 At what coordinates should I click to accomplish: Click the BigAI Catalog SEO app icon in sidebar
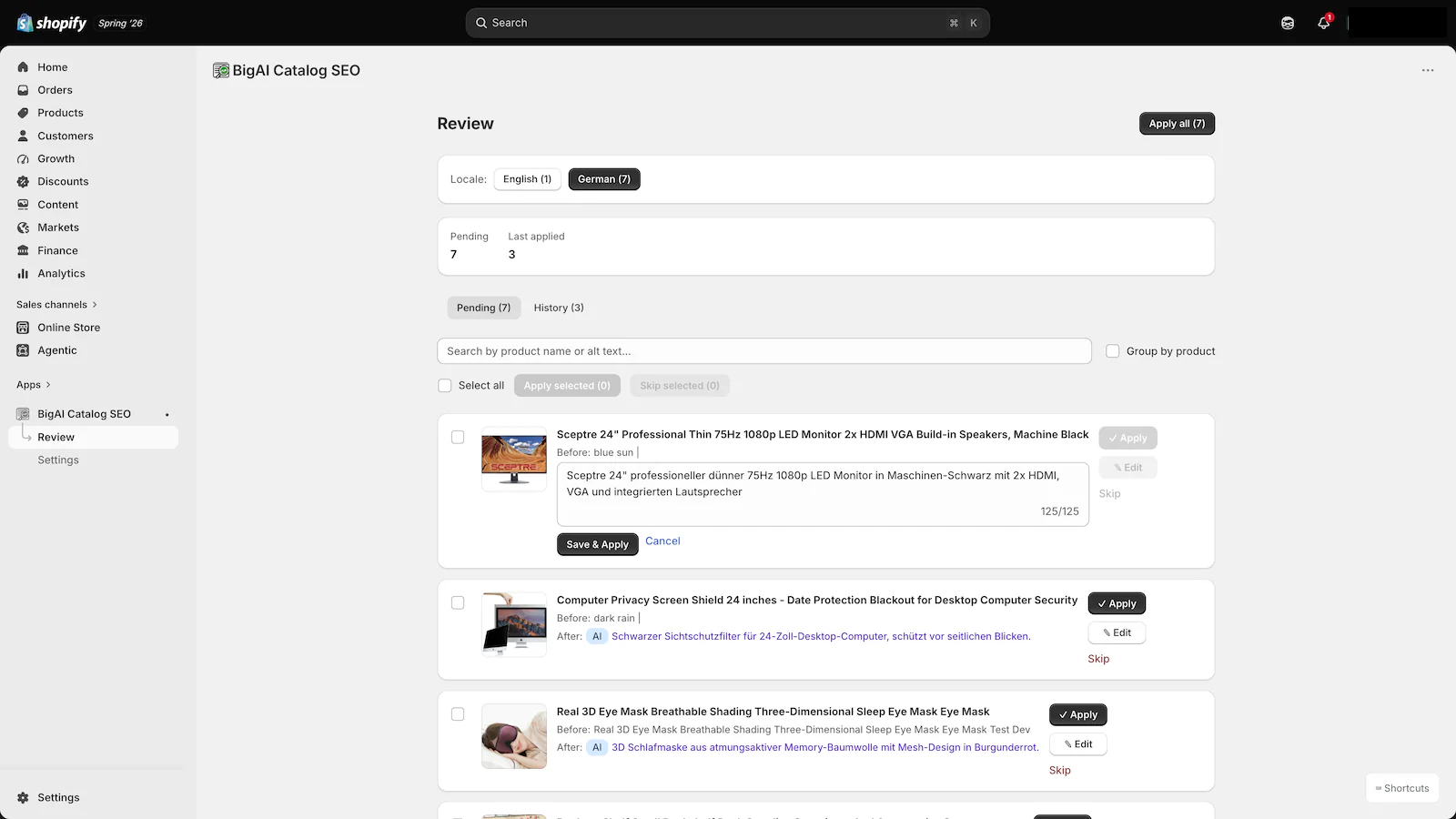pos(23,414)
